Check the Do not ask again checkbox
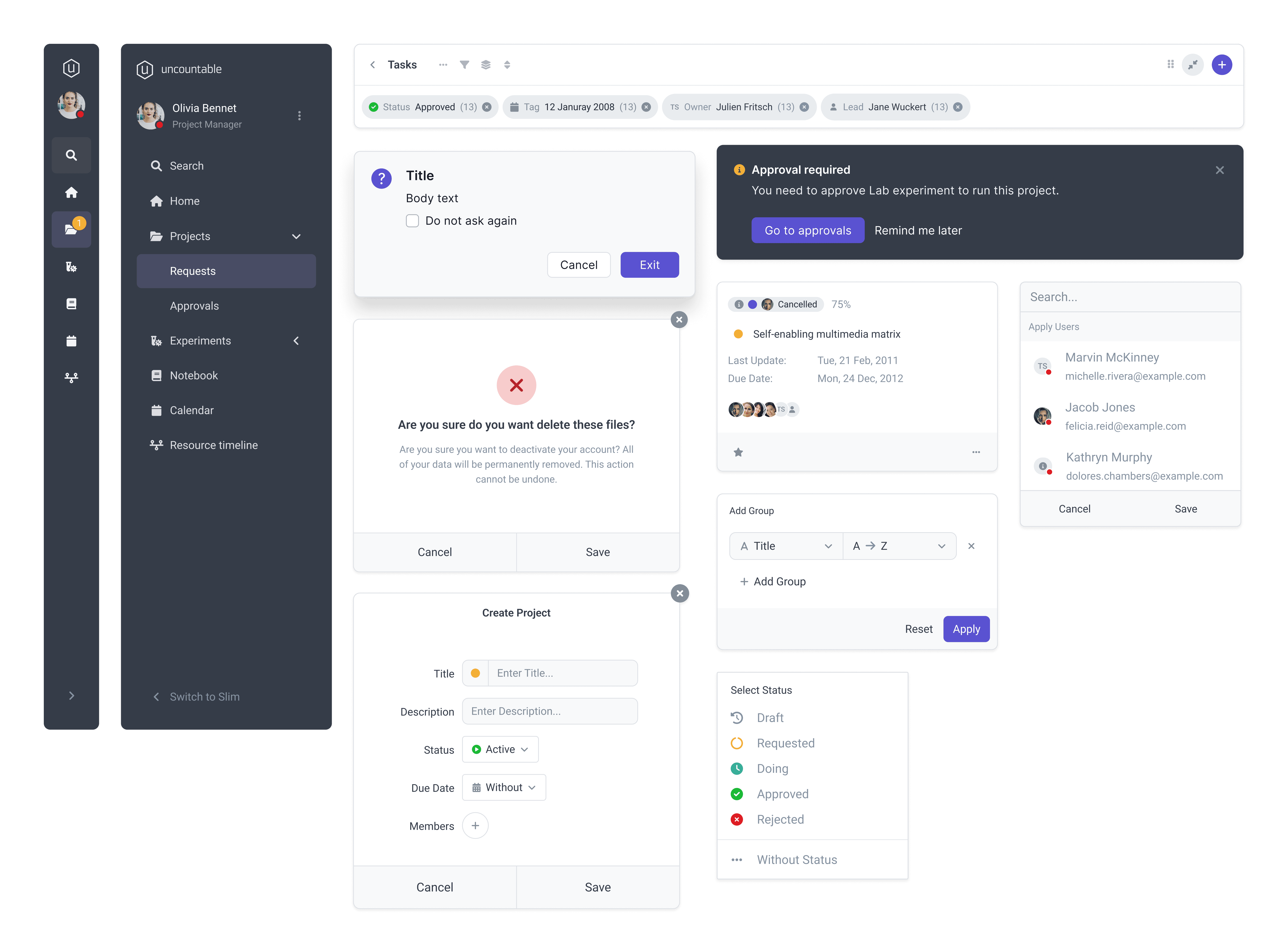Screen dimensions: 1288x952 413,221
